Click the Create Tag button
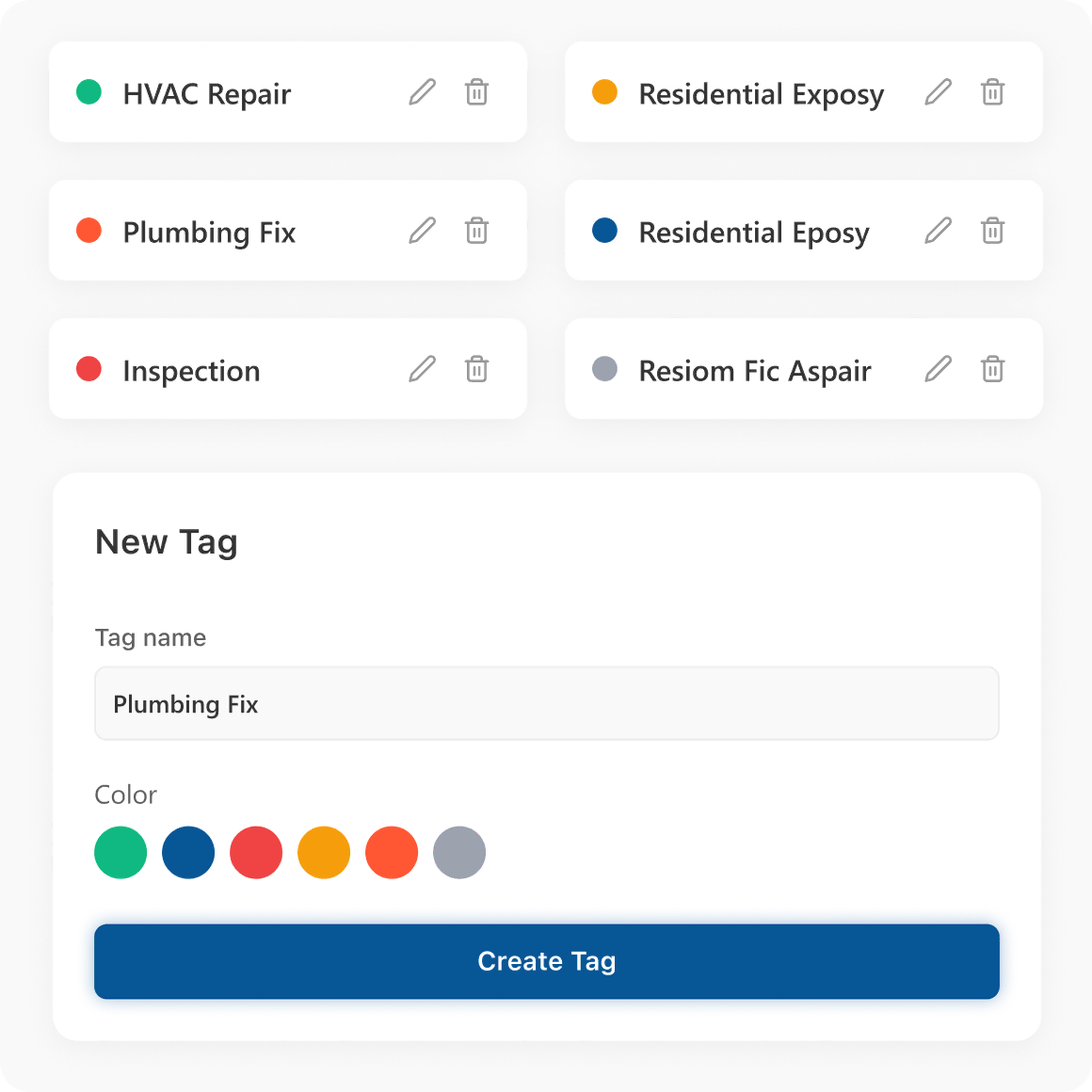1092x1092 pixels. 546,961
